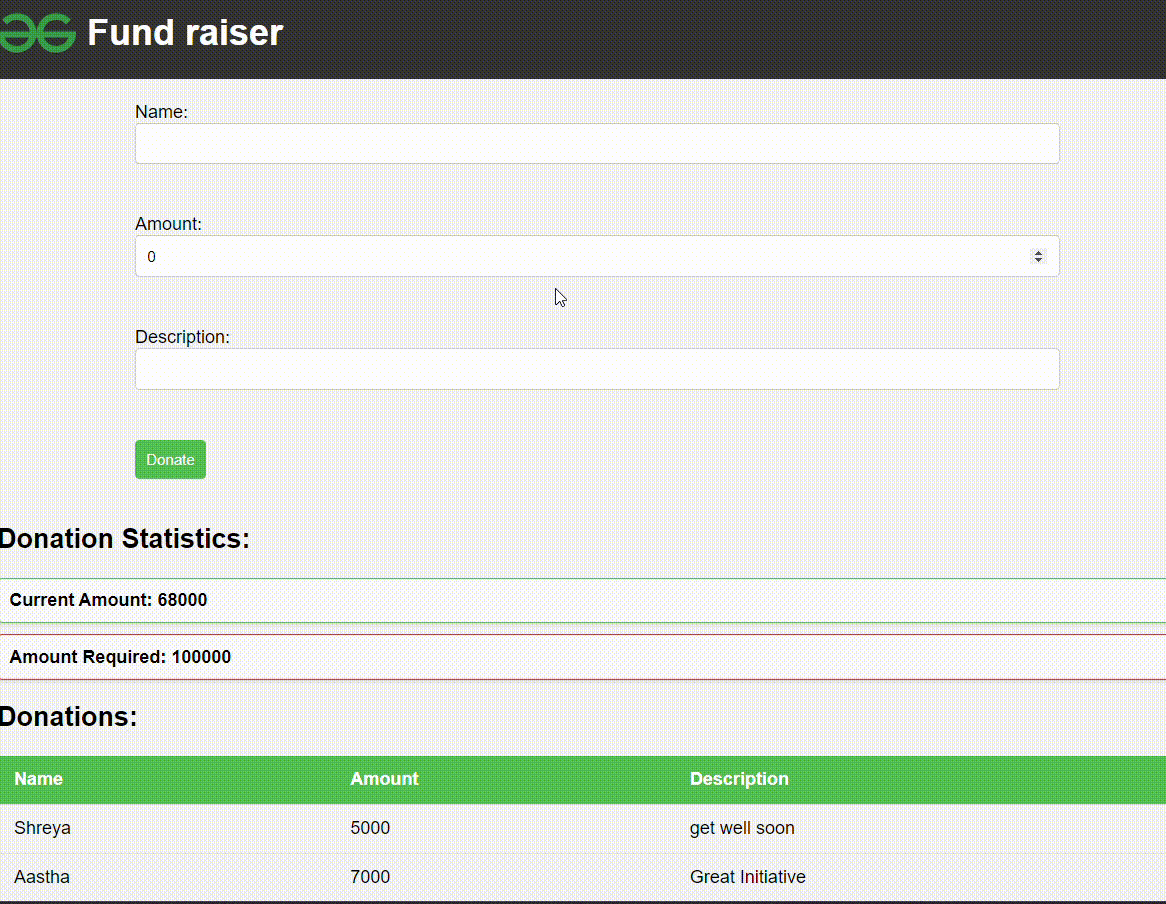The image size is (1166, 904).
Task: Focus the Description input field
Action: pyautogui.click(x=597, y=369)
